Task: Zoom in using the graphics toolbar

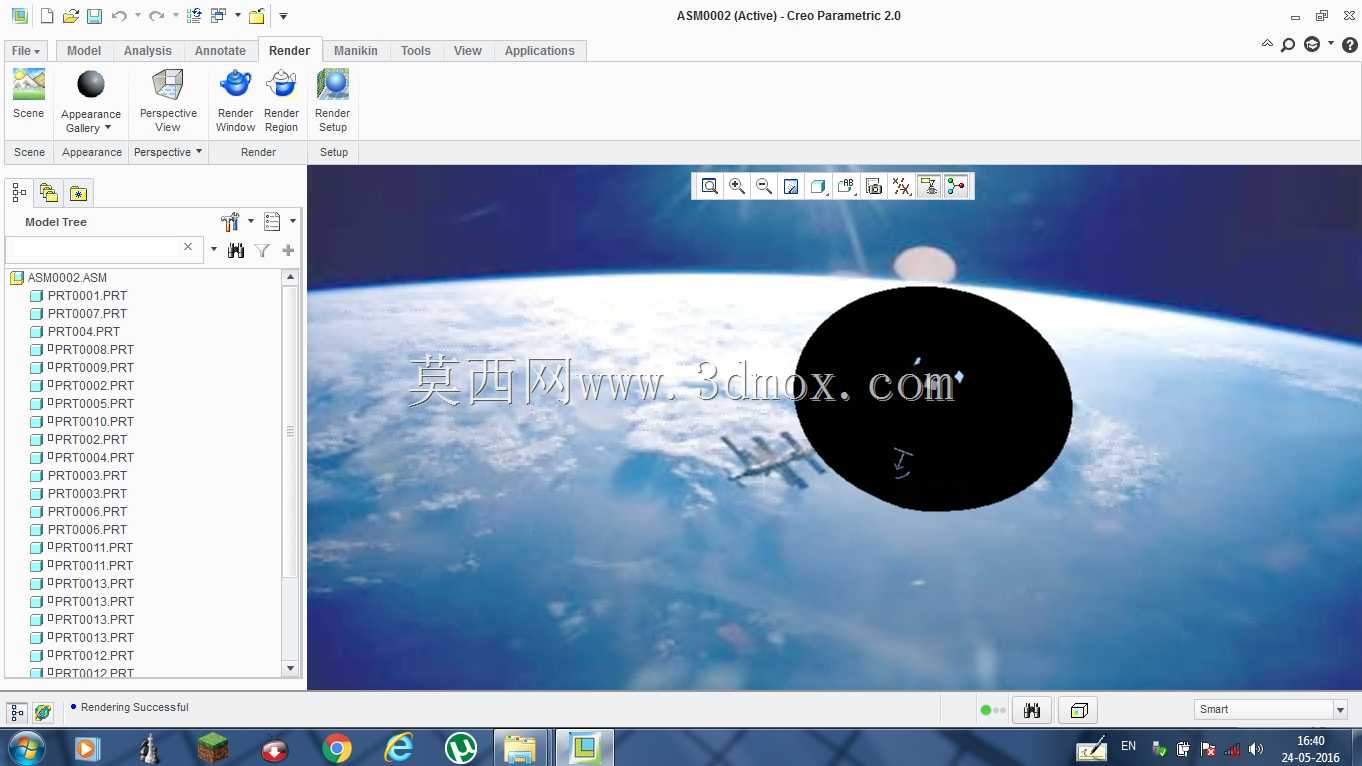Action: pos(737,186)
